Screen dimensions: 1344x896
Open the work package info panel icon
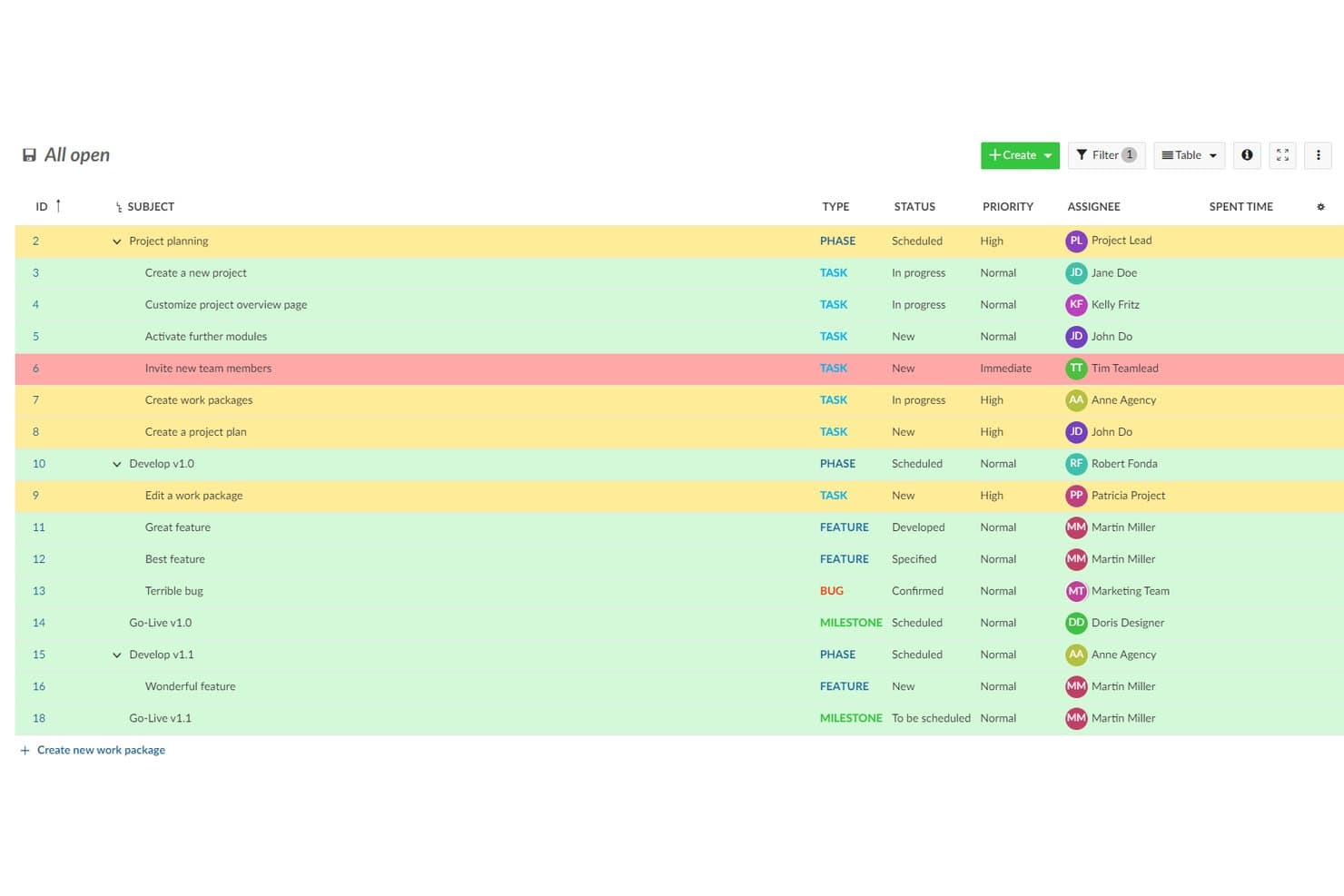1247,155
